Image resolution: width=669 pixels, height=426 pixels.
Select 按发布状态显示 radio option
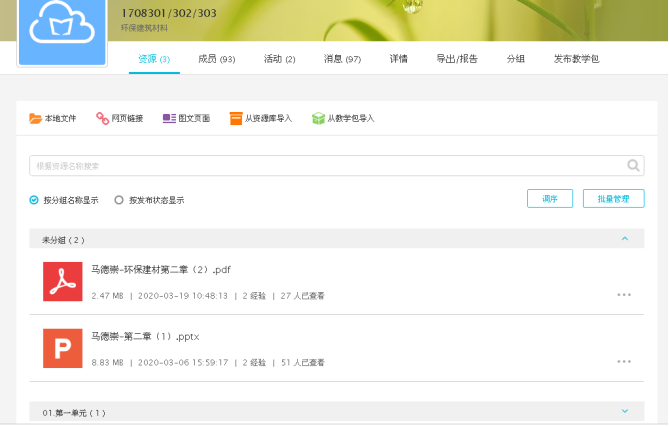119,200
